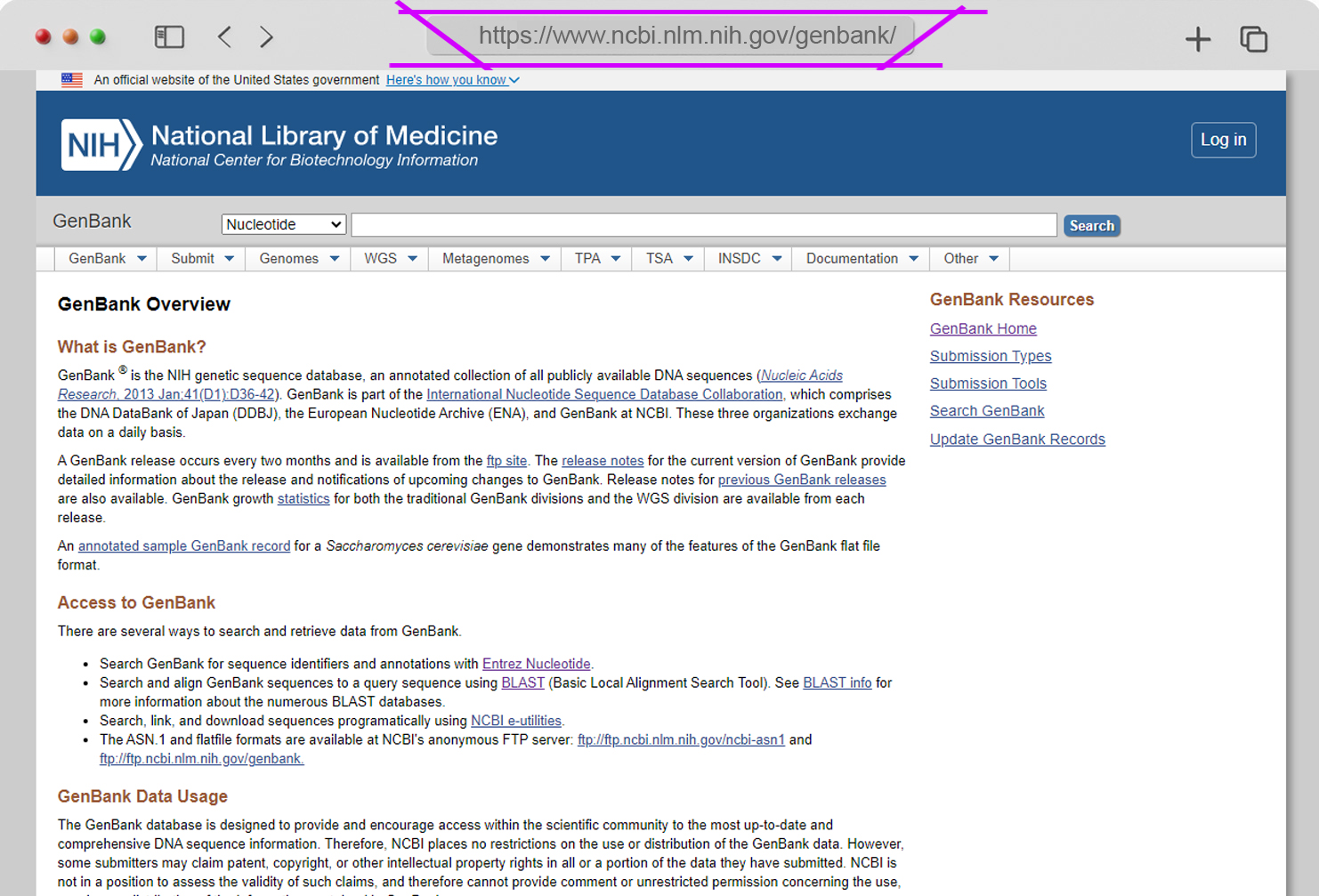Follow the BLAST link

pyautogui.click(x=522, y=683)
